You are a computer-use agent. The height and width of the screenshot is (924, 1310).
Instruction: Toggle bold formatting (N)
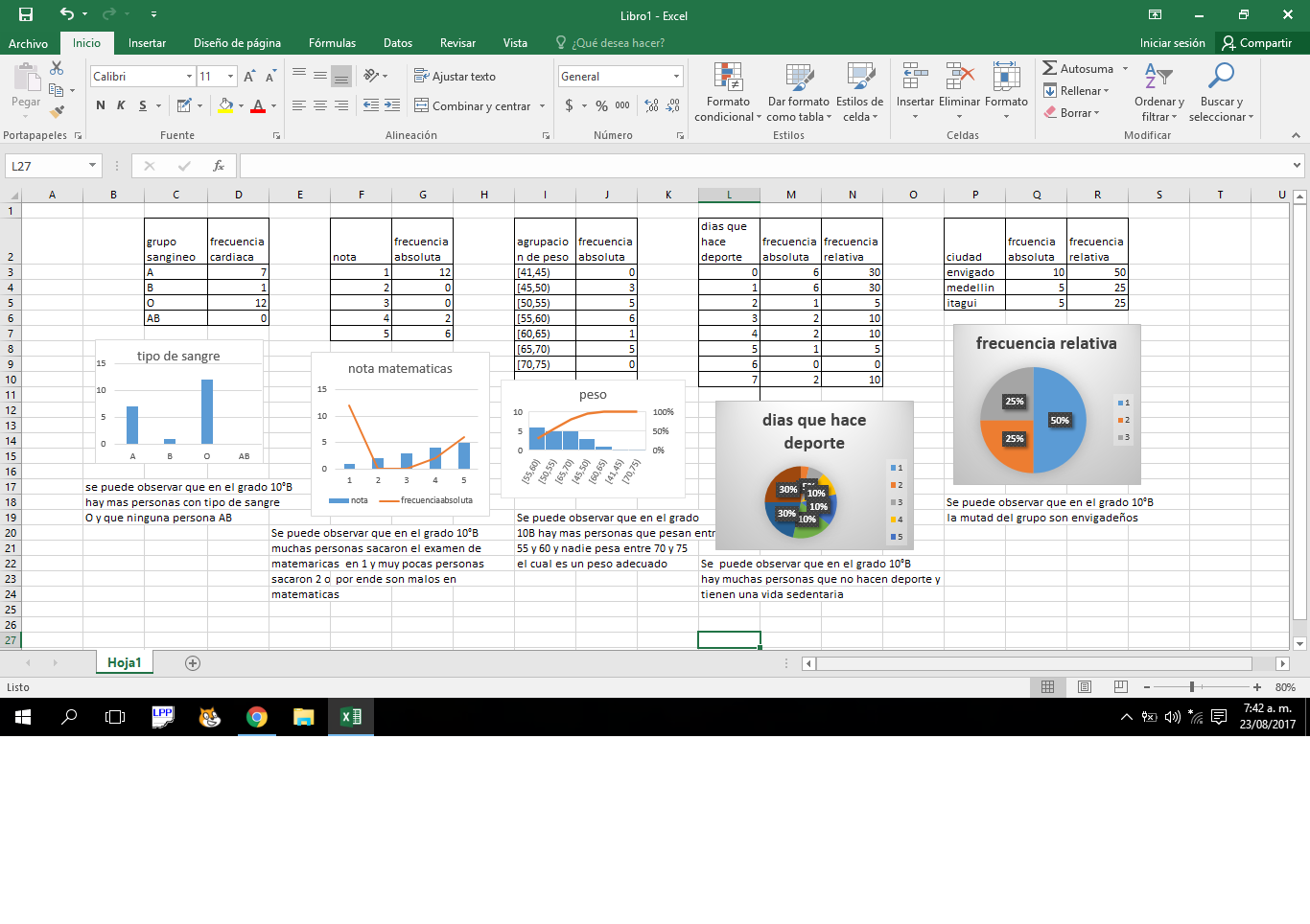click(x=100, y=105)
